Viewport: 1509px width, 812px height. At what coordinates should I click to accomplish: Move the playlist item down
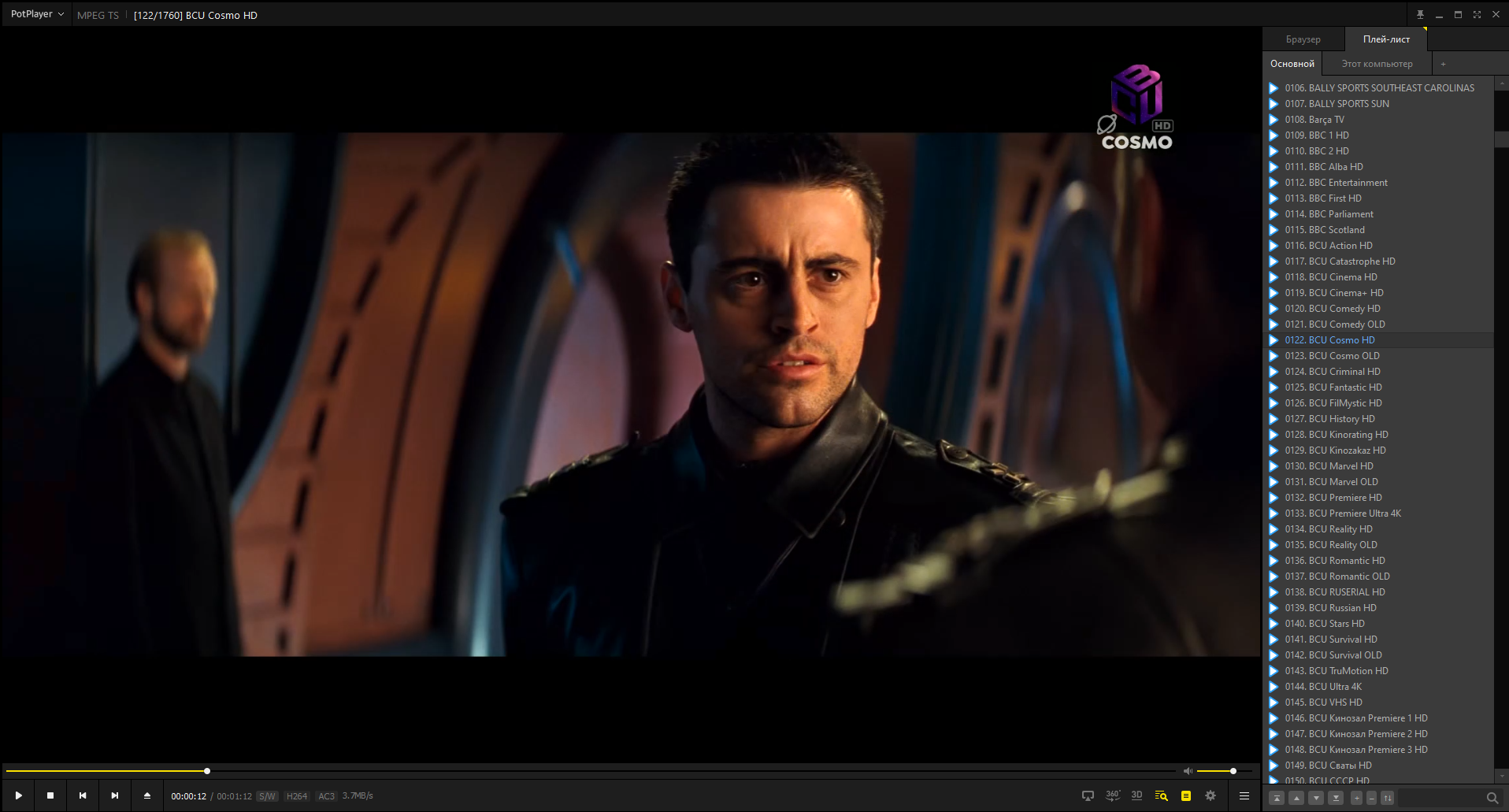pyautogui.click(x=1316, y=798)
